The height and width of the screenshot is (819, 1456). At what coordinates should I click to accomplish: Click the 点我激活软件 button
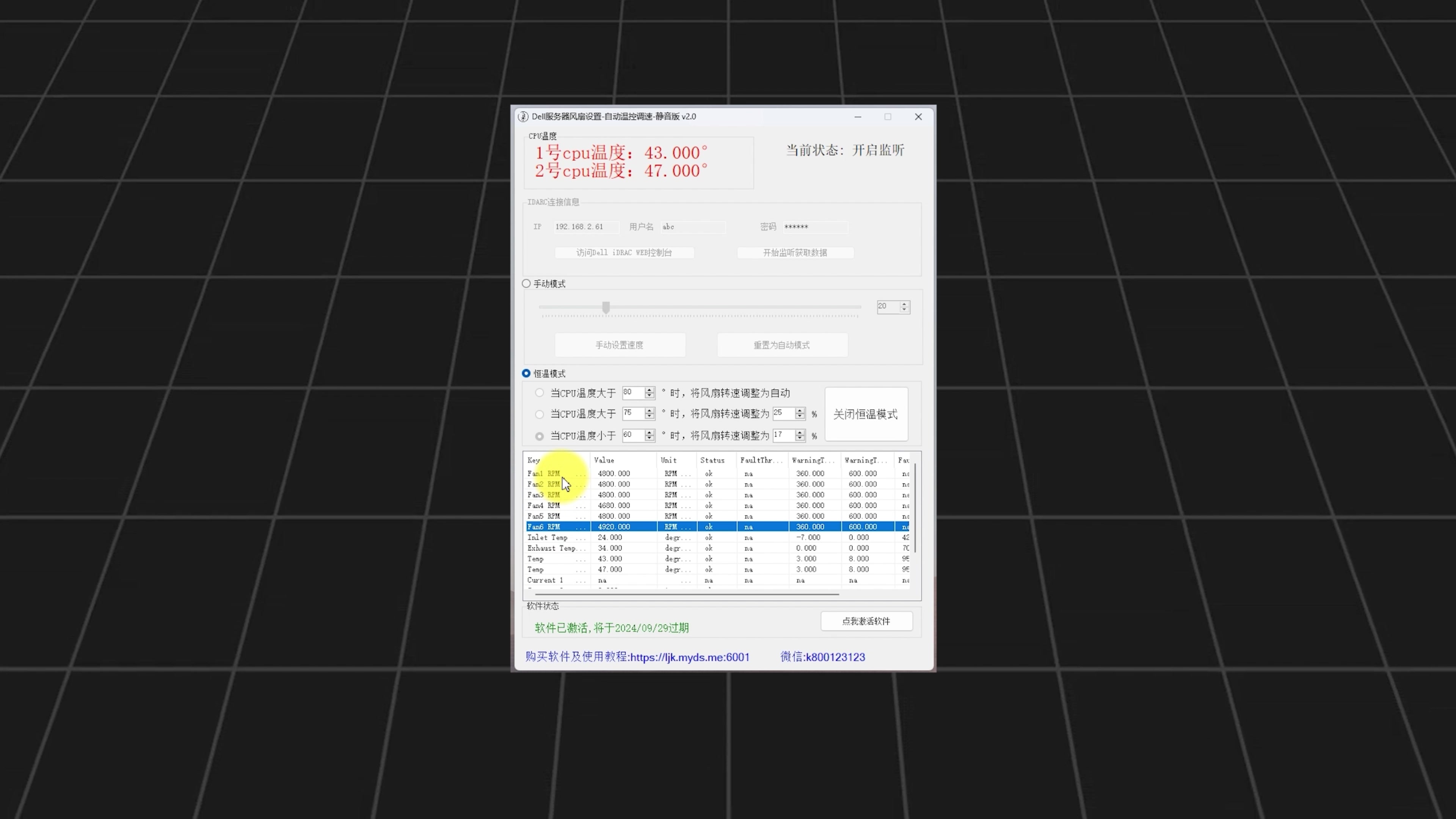pos(866,621)
